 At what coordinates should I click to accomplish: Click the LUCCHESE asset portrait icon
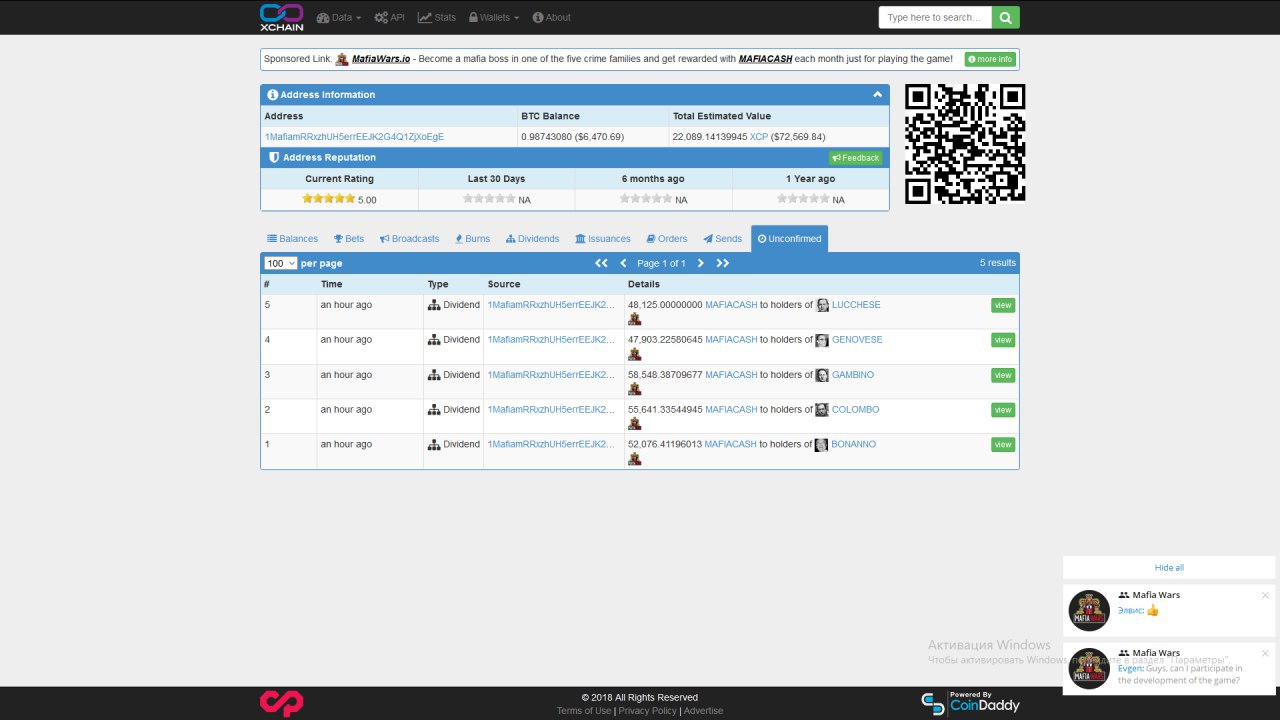823,305
